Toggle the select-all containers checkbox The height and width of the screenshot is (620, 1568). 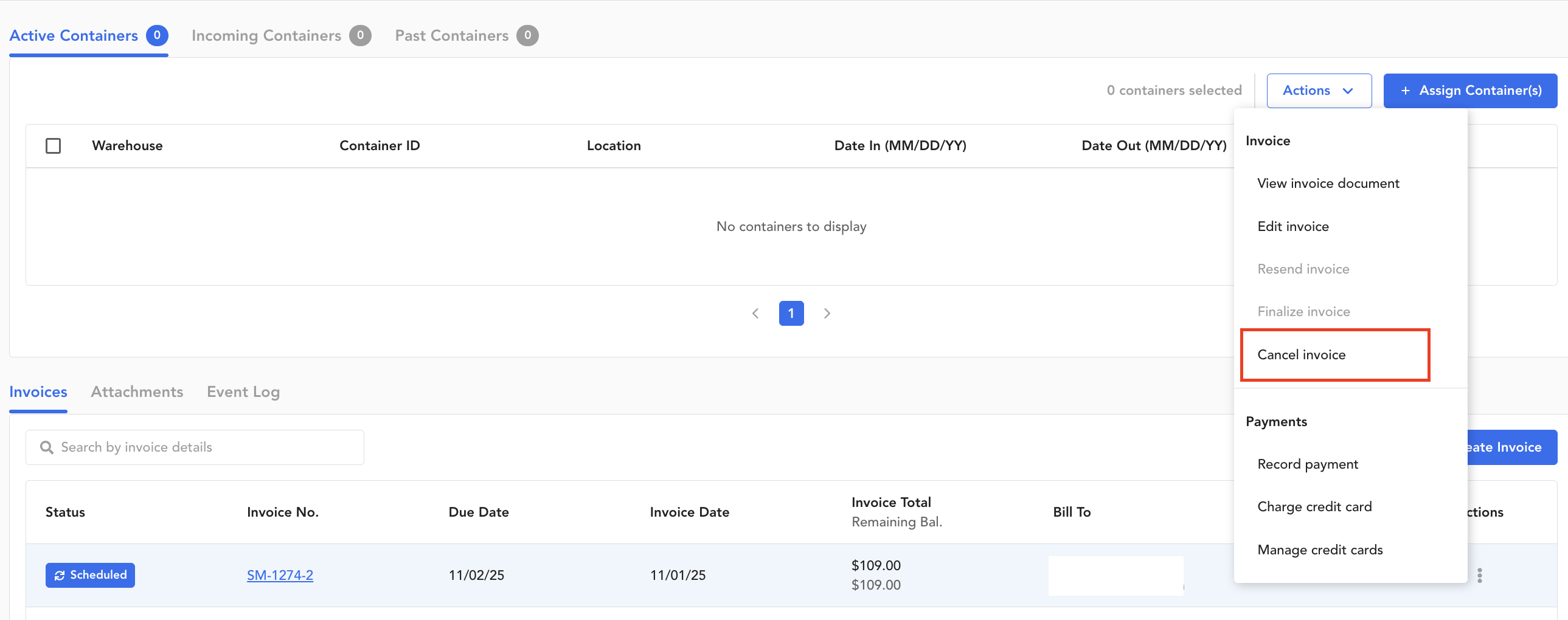tap(53, 146)
